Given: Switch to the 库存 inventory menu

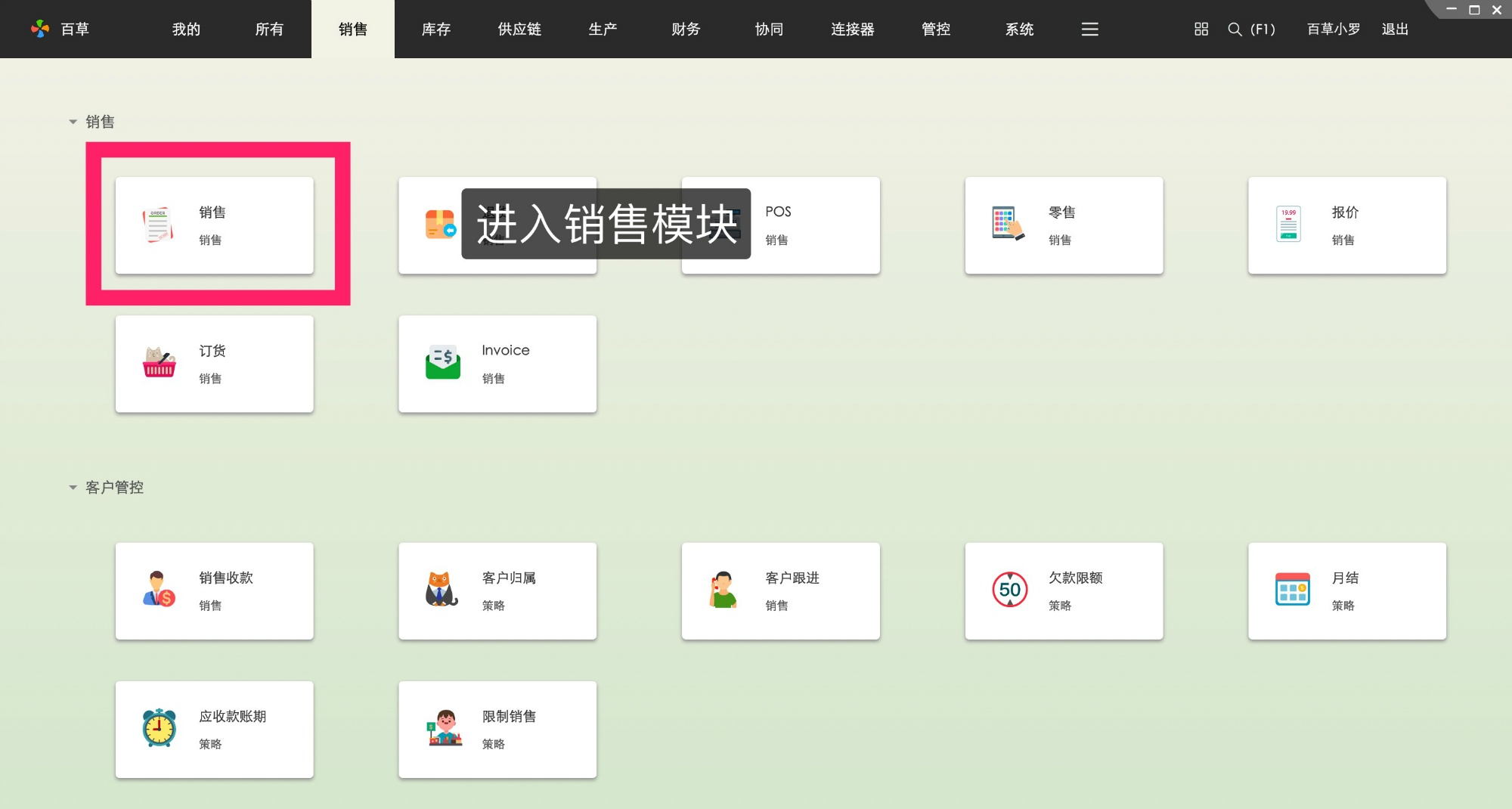Looking at the screenshot, I should (x=435, y=29).
